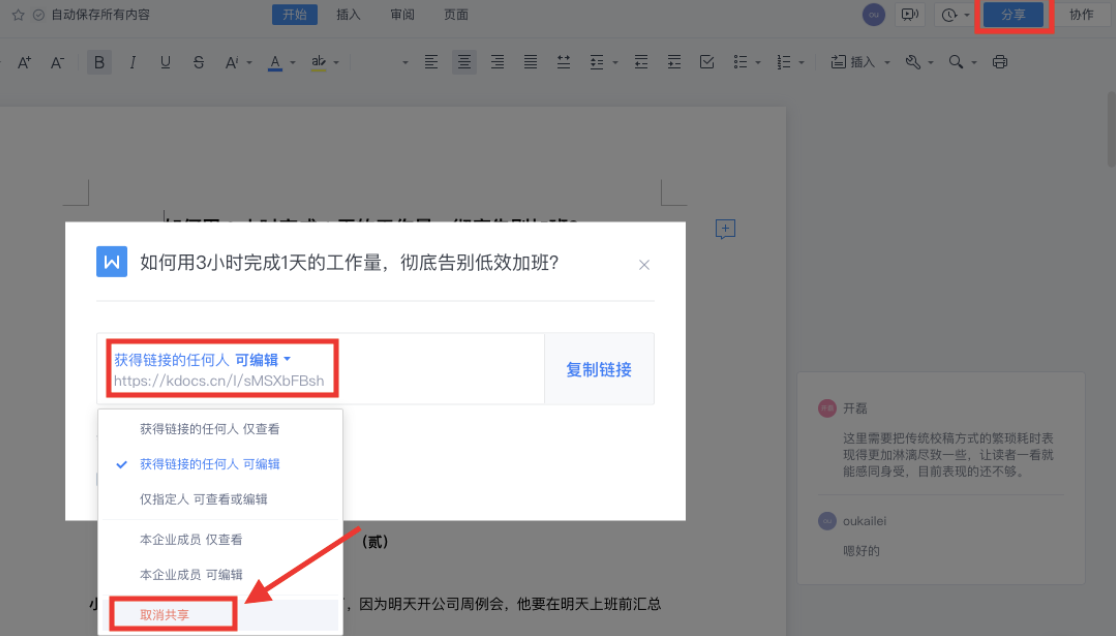Select '获得链接的任何人 仅查看' option
The image size is (1116, 636).
(x=209, y=429)
